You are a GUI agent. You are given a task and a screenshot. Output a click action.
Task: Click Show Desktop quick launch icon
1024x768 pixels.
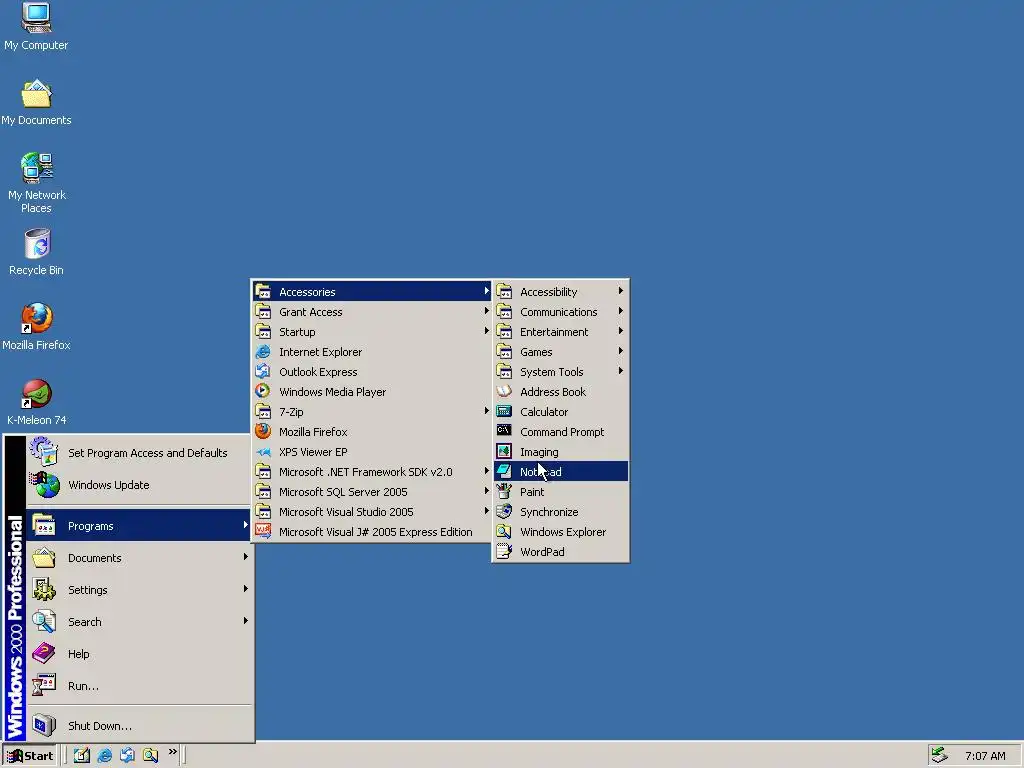tap(82, 755)
